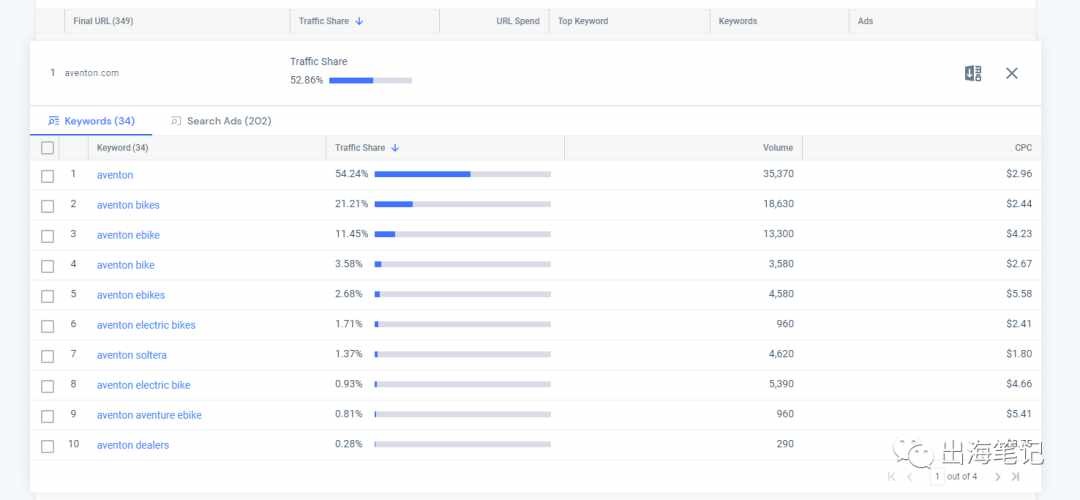Click the Ads column header
The image size is (1080, 500).
pyautogui.click(x=865, y=21)
